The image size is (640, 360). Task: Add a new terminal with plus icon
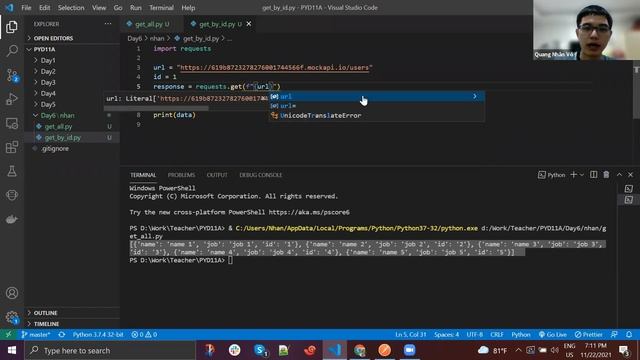click(x=573, y=175)
